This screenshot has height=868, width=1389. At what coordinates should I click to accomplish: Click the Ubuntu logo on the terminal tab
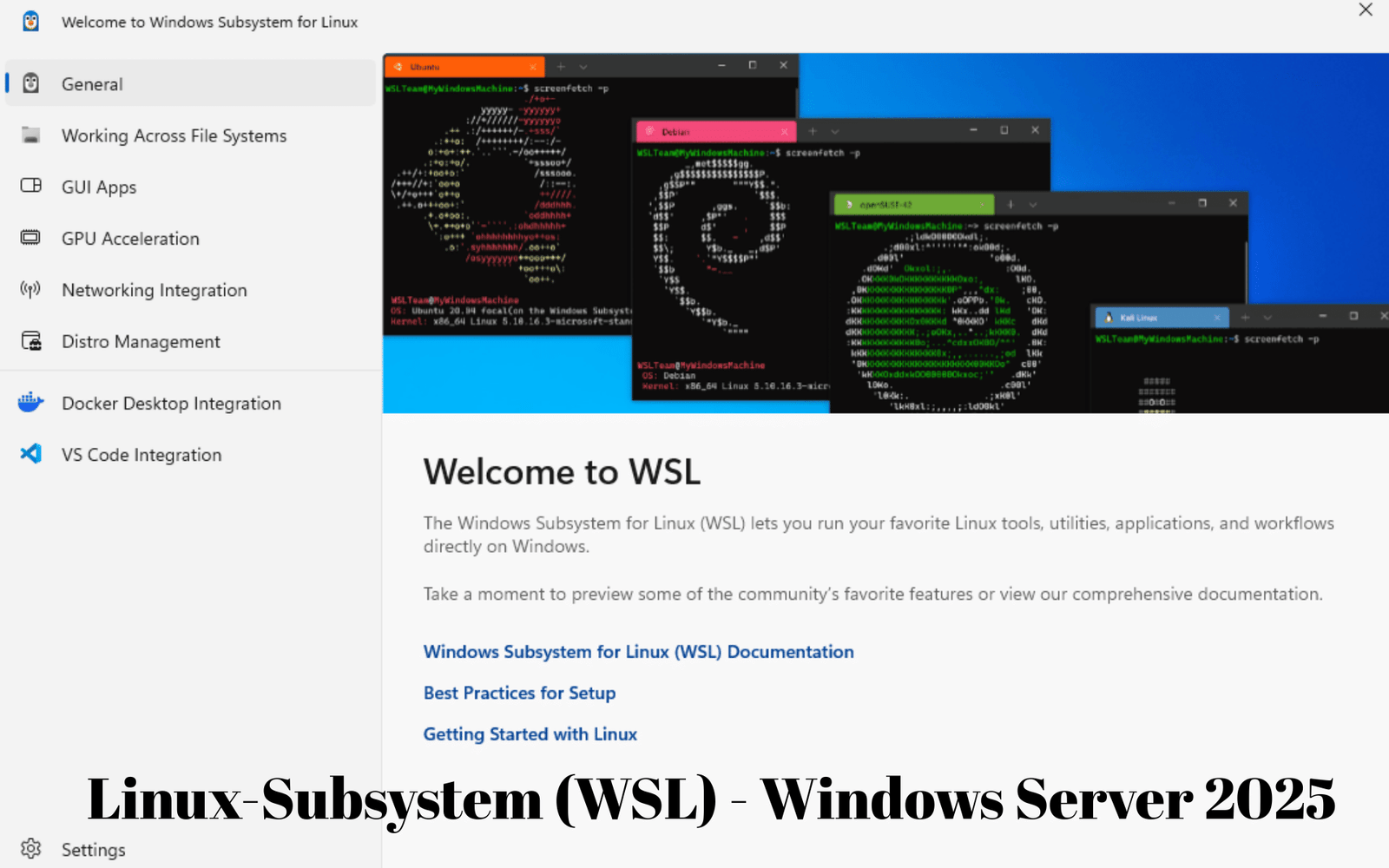(x=398, y=66)
